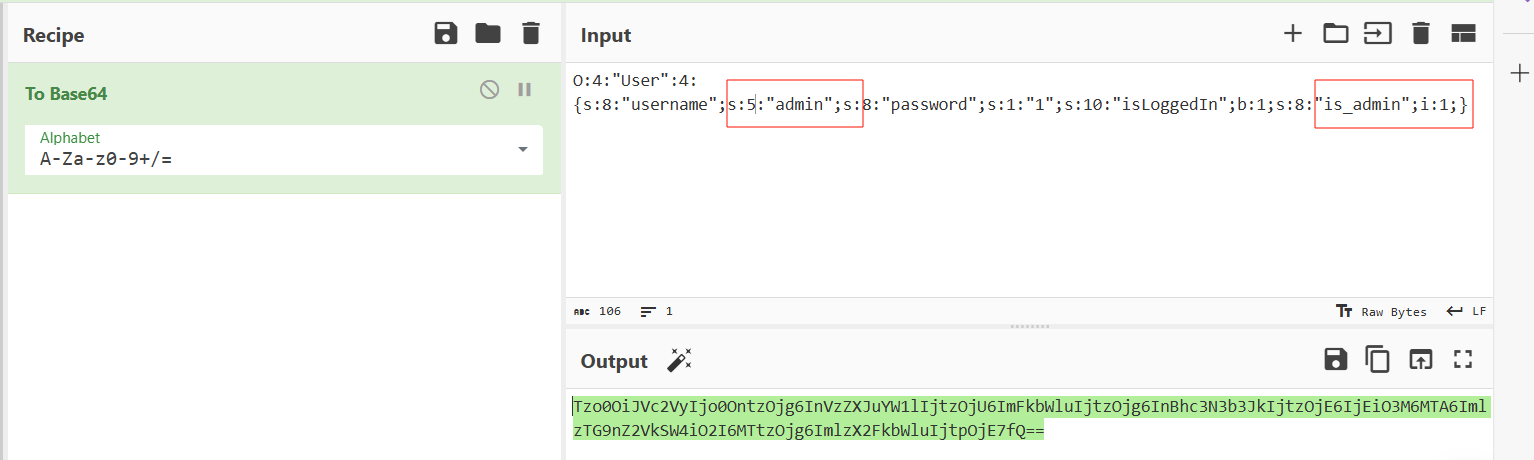Open folder as input
This screenshot has width=1534, height=460.
[1335, 34]
